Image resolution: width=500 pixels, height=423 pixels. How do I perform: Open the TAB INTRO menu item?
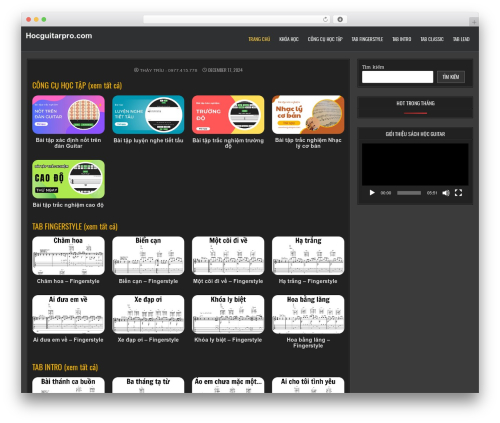pos(401,39)
